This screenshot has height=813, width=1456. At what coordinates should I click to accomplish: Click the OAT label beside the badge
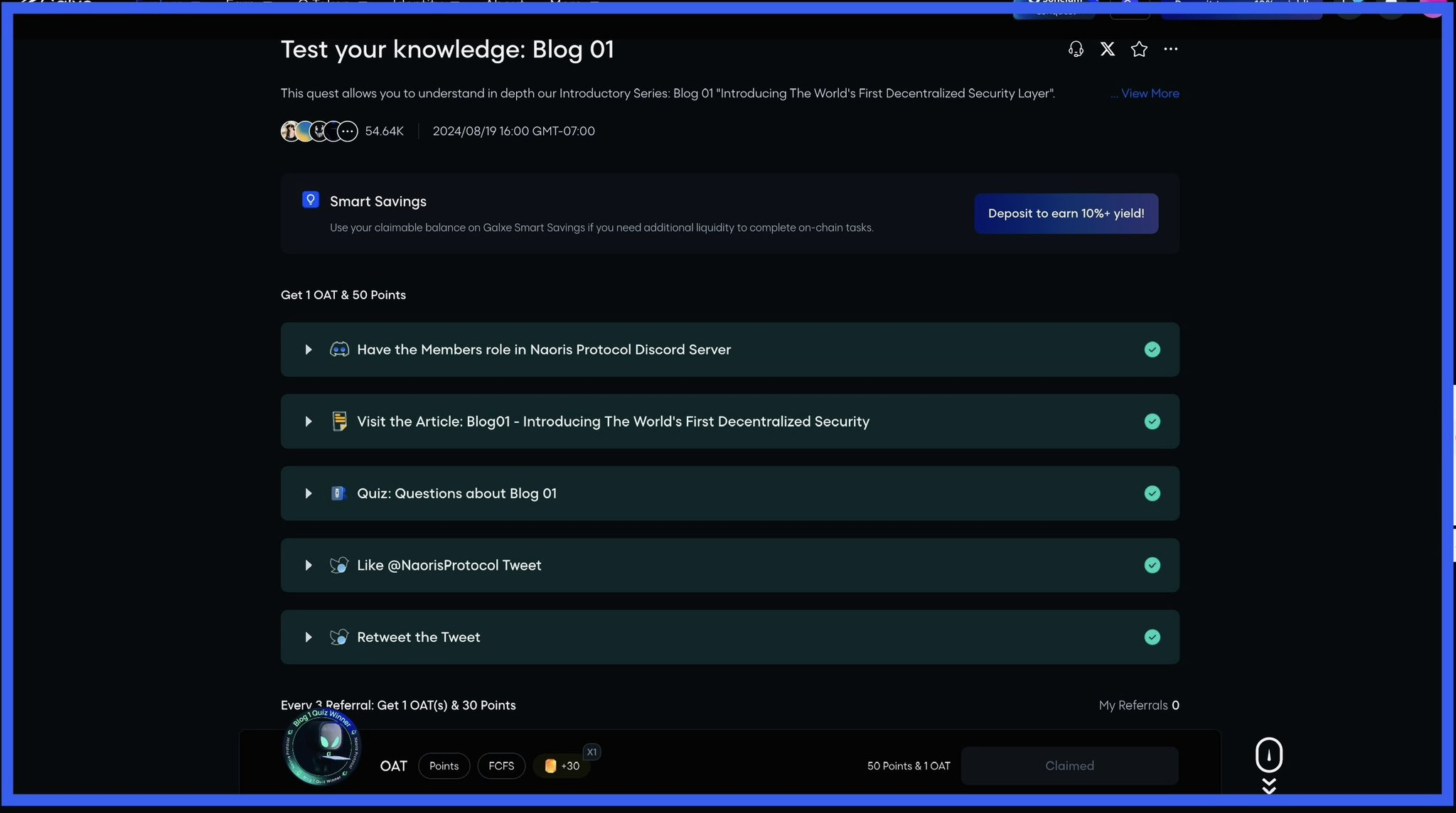(393, 765)
